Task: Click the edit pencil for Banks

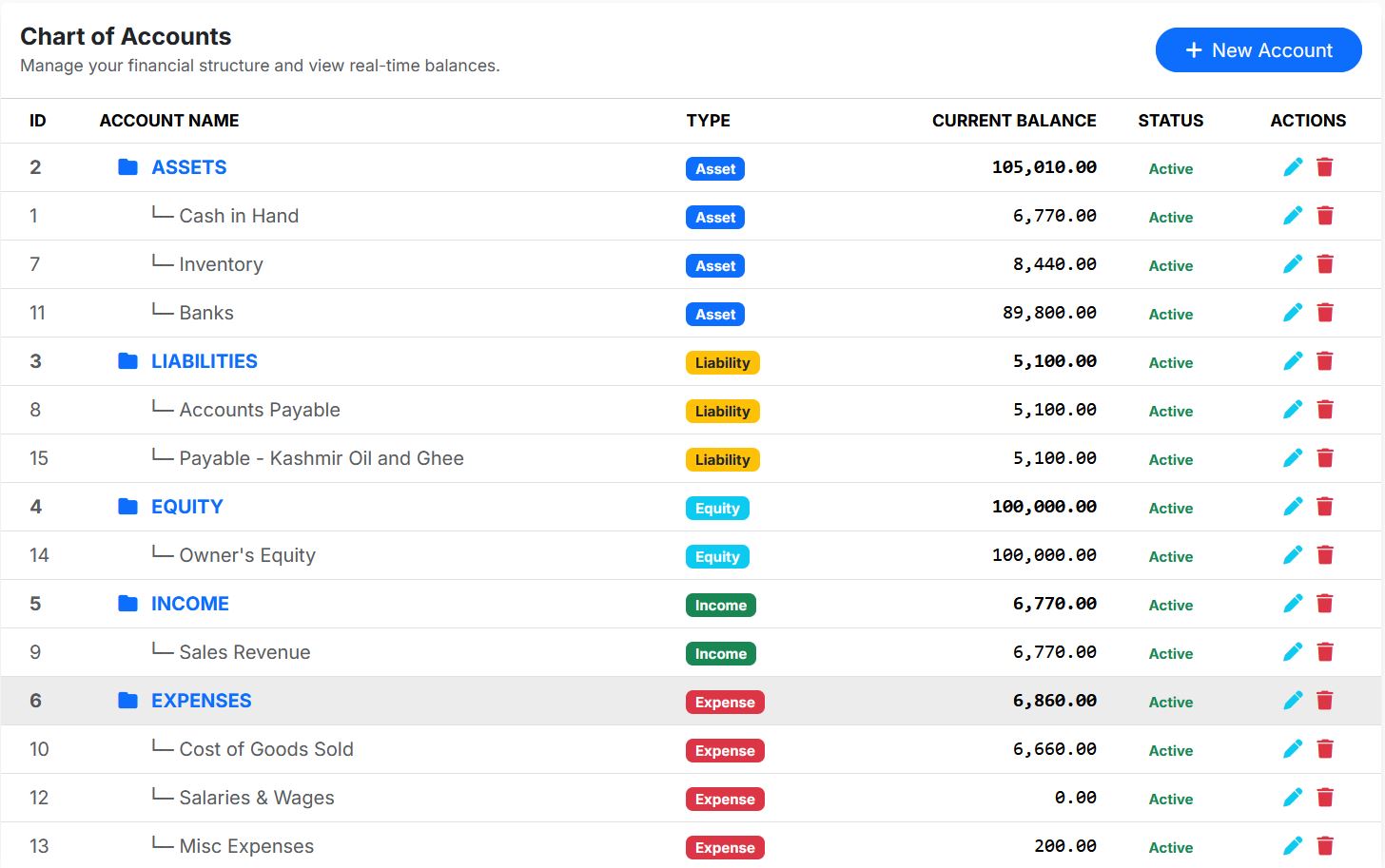Action: coord(1293,312)
